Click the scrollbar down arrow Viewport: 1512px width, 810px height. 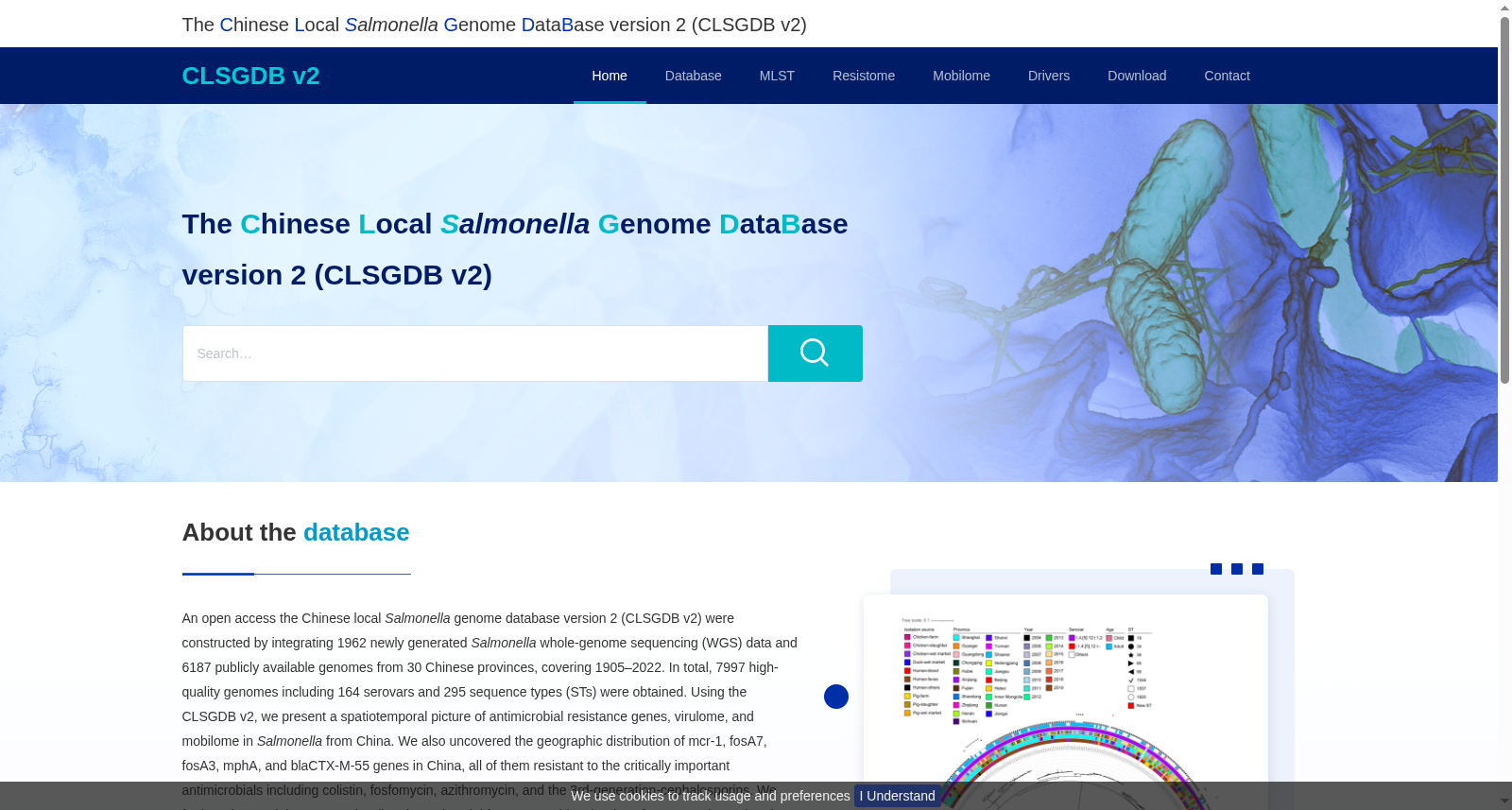click(x=1504, y=801)
